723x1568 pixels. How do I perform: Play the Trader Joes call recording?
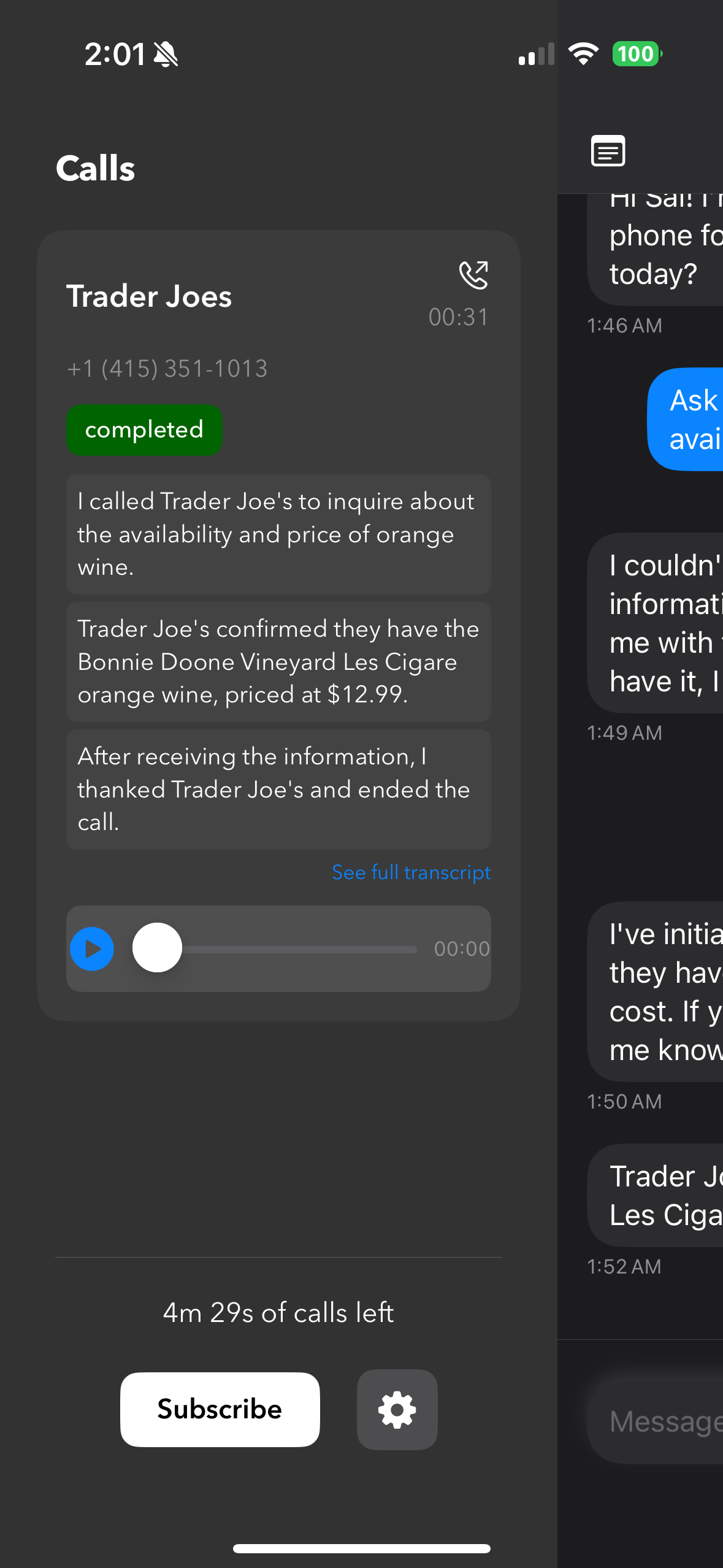[x=92, y=948]
